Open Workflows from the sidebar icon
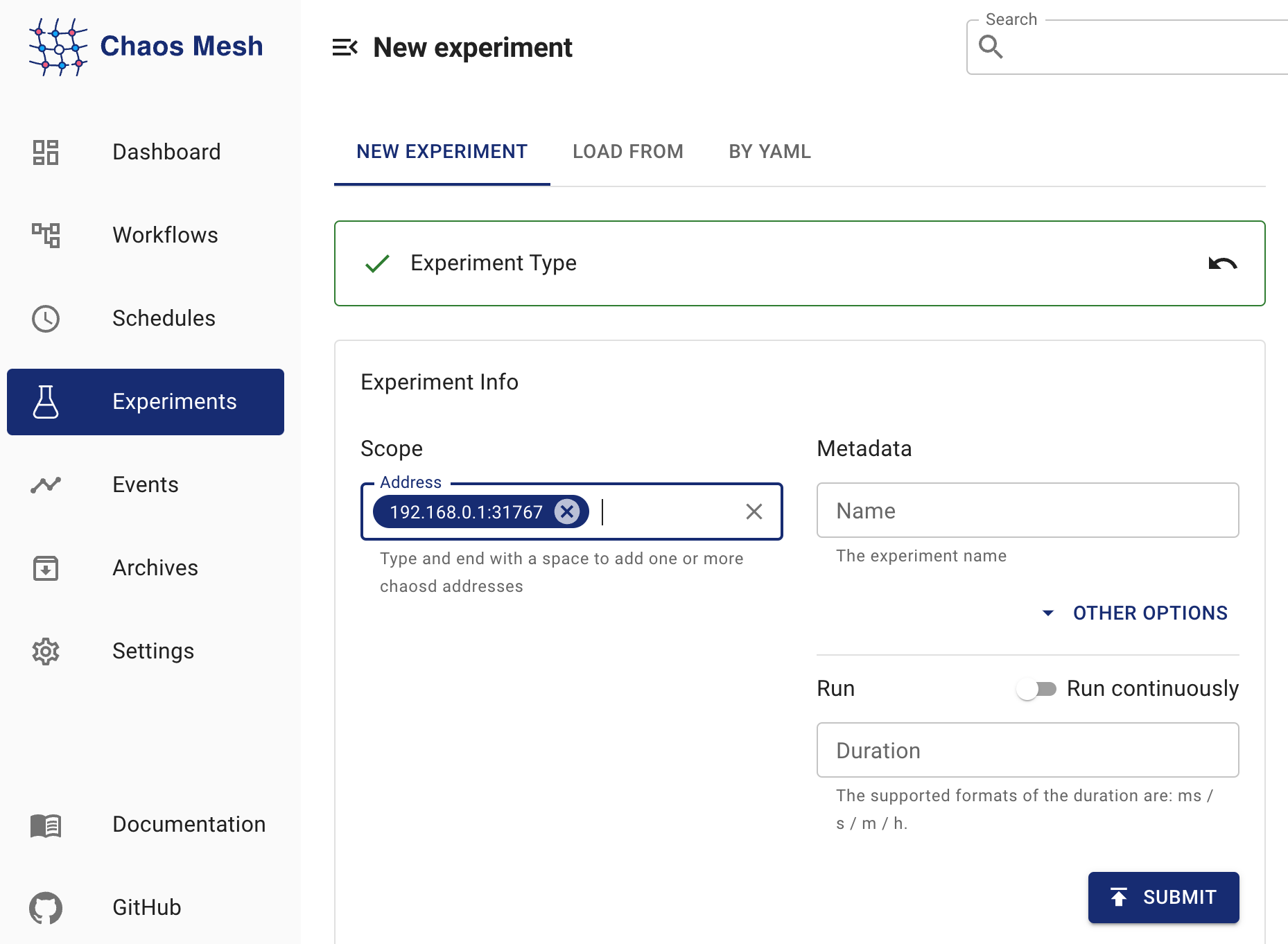 tap(46, 235)
